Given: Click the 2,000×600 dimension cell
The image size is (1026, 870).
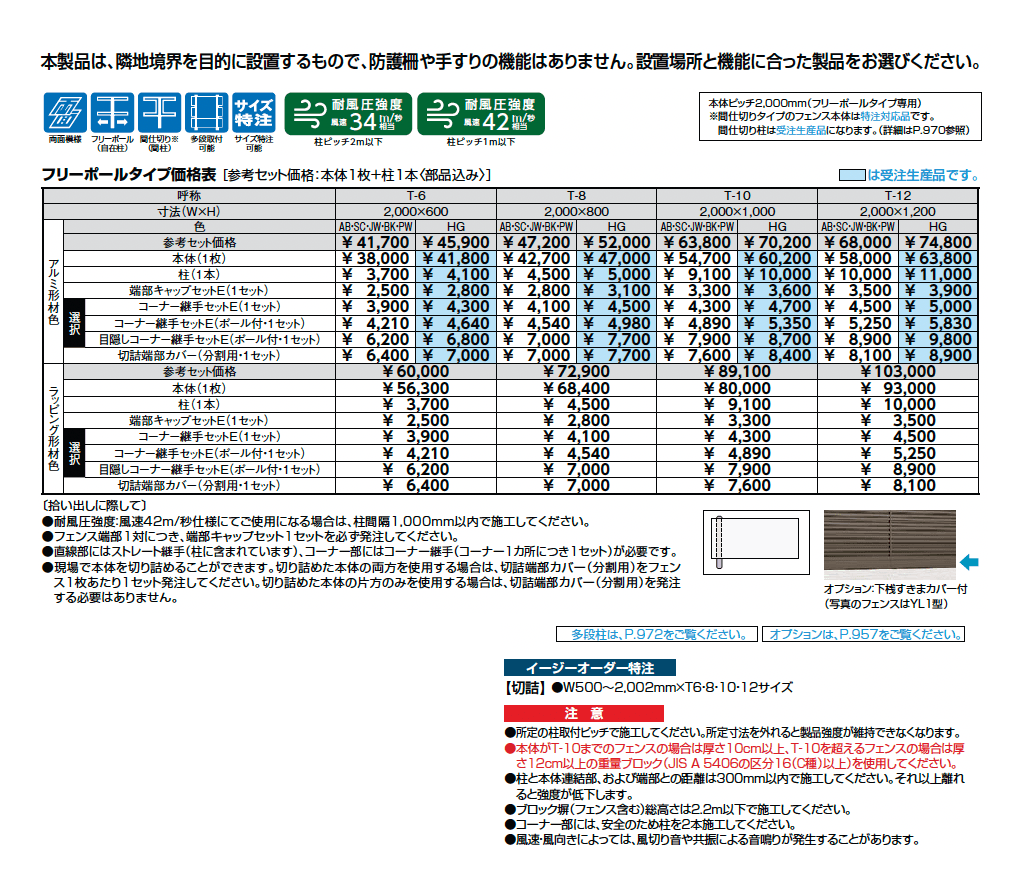Looking at the screenshot, I should point(416,211).
